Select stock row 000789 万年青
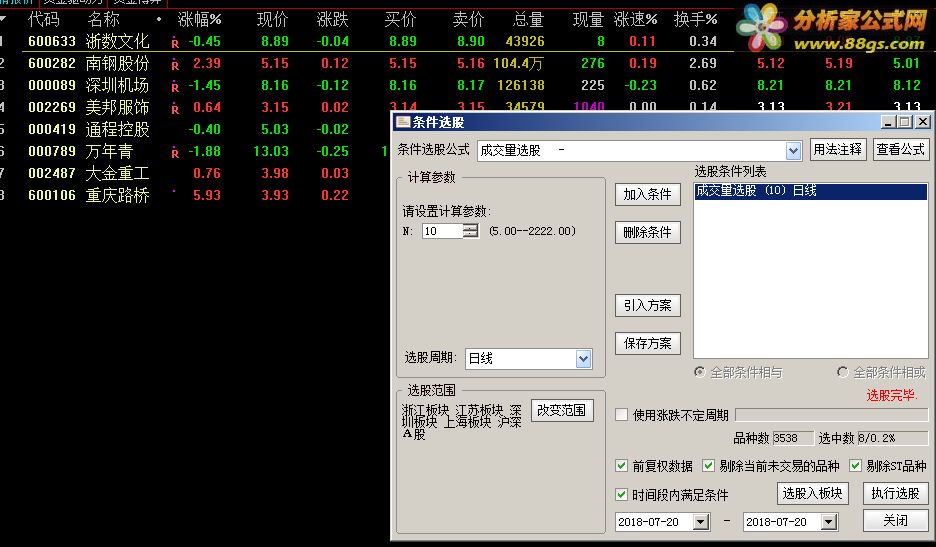This screenshot has height=547, width=936. click(x=194, y=151)
